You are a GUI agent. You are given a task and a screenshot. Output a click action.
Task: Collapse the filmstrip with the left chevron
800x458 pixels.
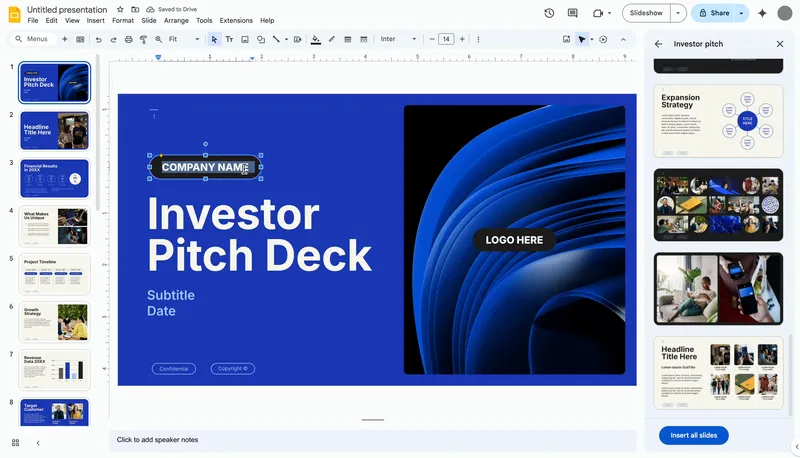(38, 443)
